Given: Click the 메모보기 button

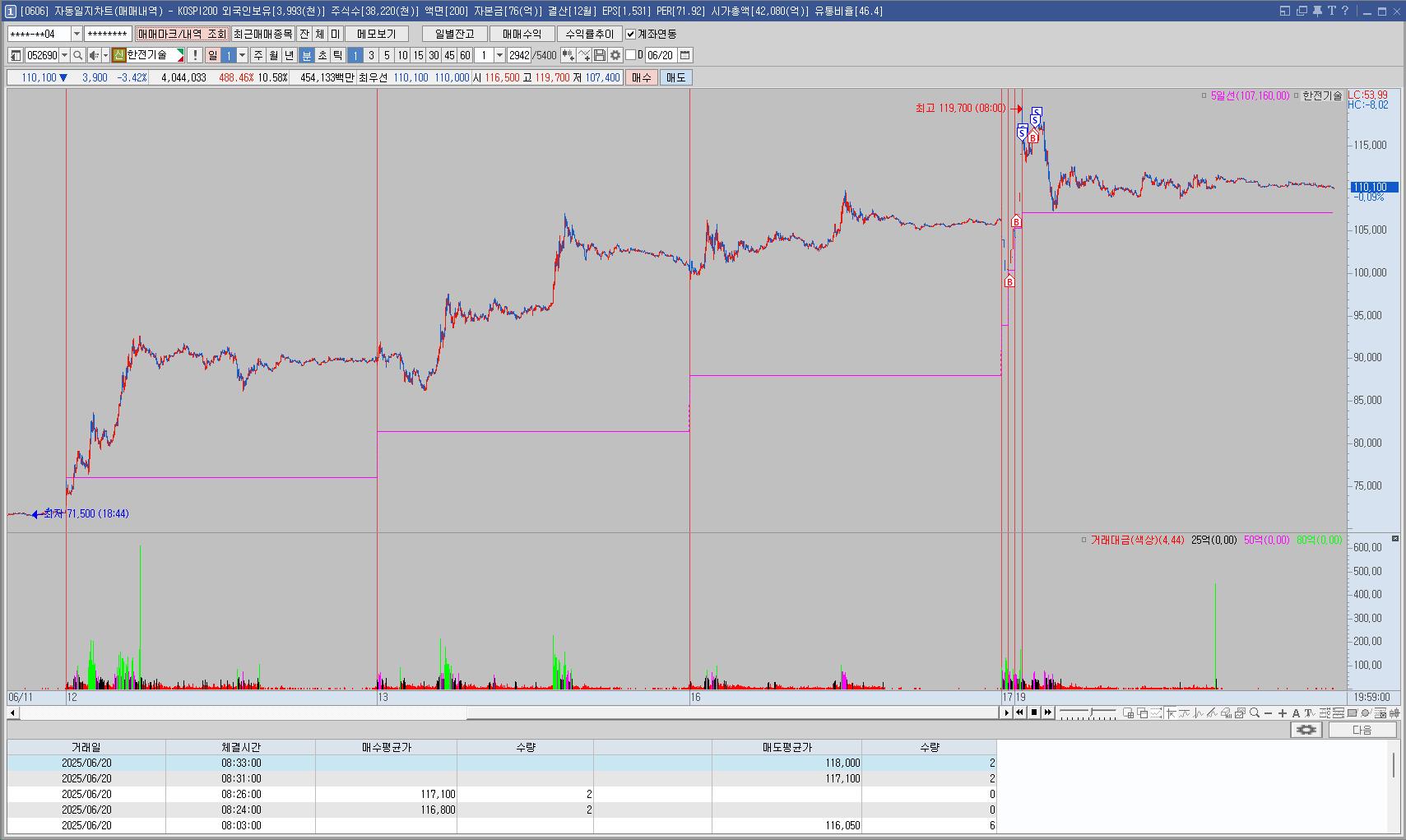Looking at the screenshot, I should 377,34.
